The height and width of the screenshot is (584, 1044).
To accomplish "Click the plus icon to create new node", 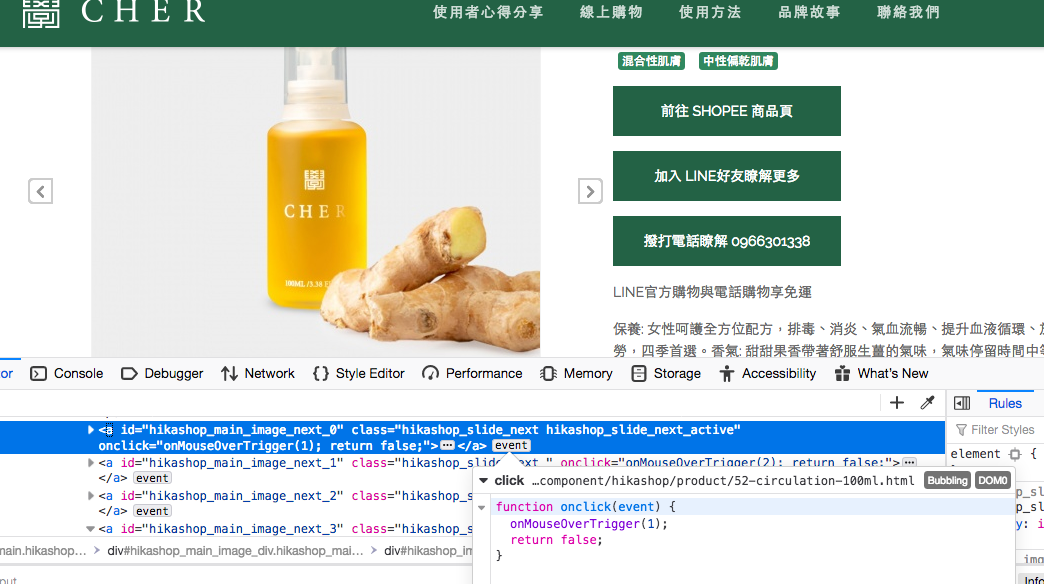I will tap(897, 403).
